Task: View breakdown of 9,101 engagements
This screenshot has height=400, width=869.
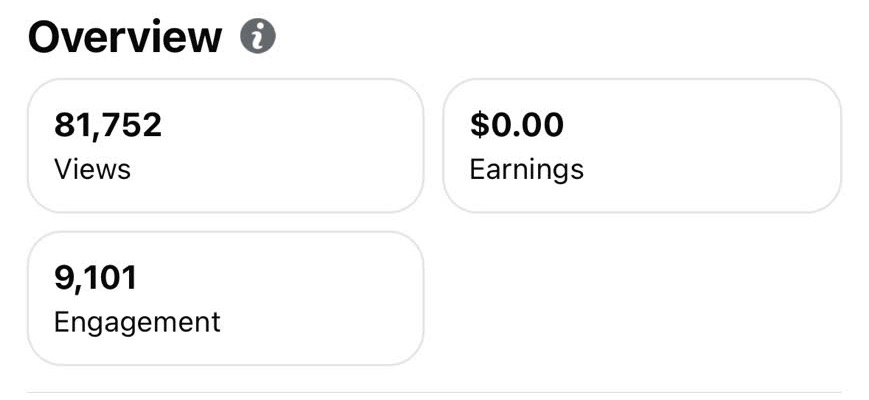Action: pos(226,299)
